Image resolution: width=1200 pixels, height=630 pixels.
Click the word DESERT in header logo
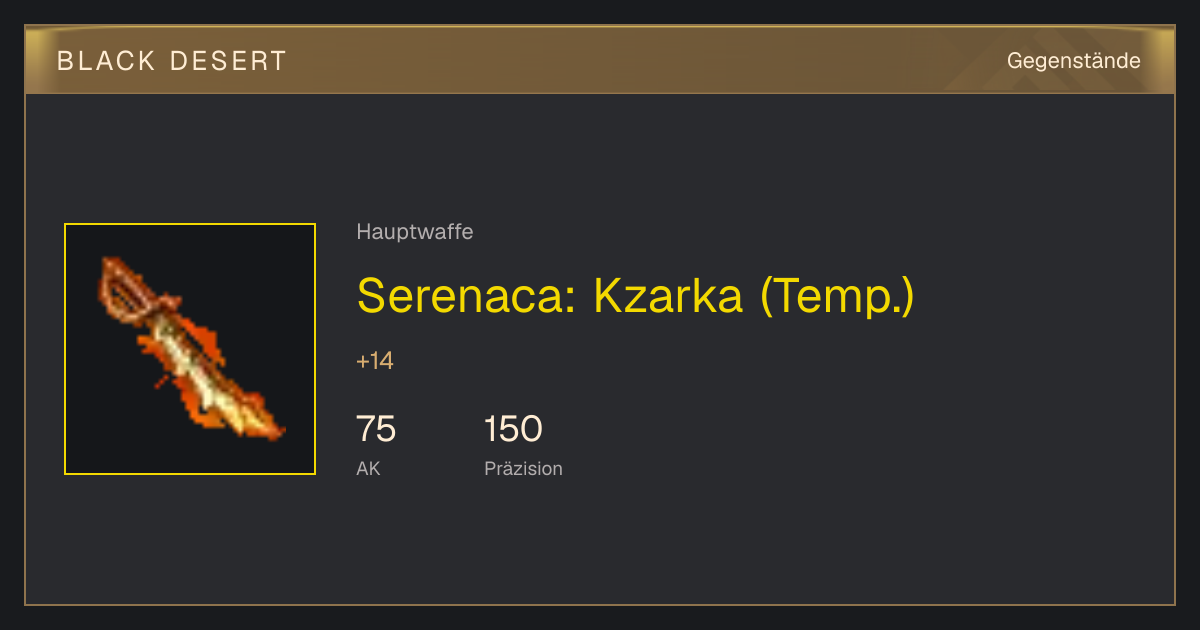pos(228,61)
